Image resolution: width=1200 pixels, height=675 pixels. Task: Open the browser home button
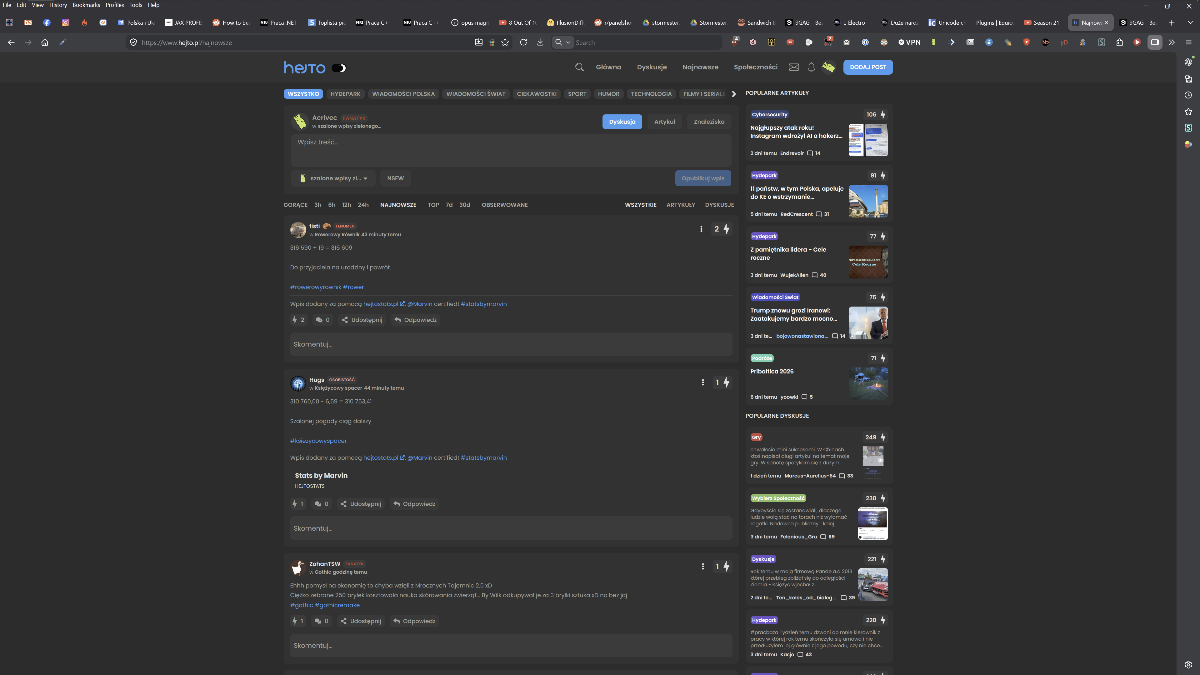point(45,42)
